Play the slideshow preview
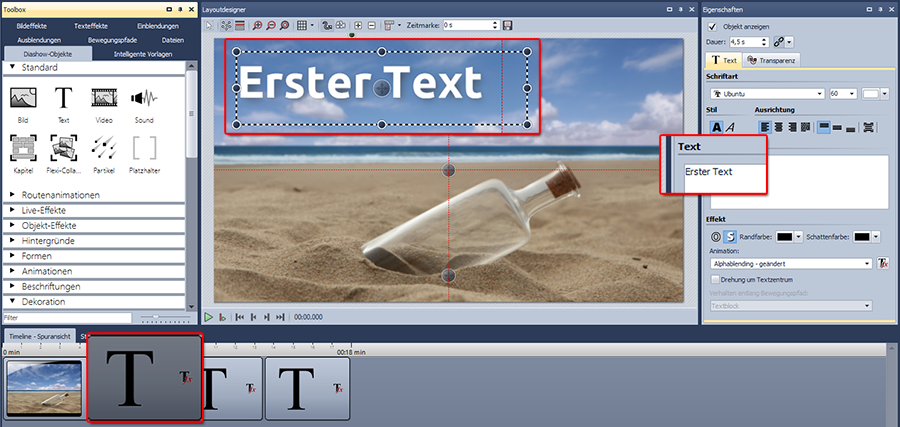 pos(209,317)
